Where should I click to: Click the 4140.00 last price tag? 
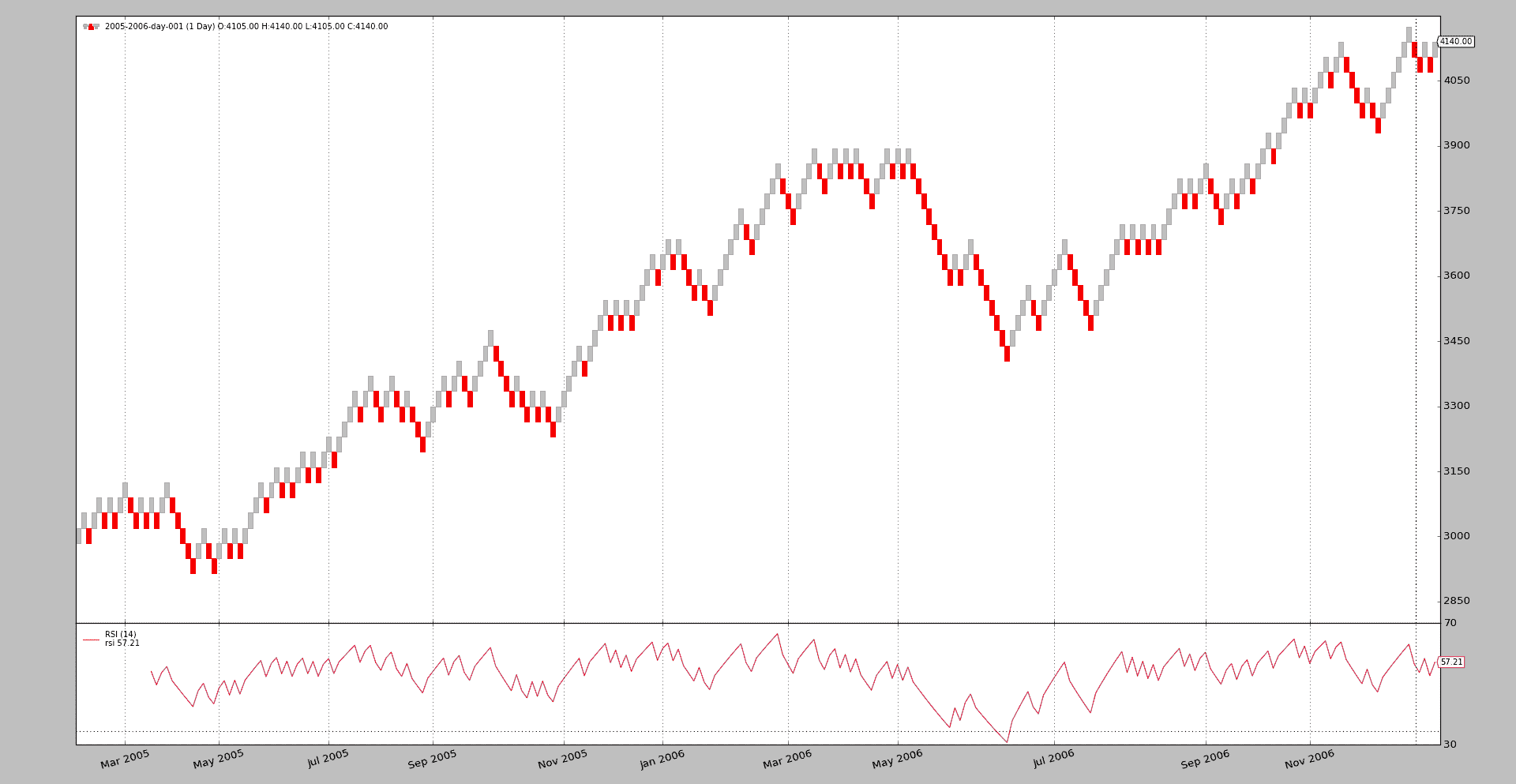pyautogui.click(x=1455, y=42)
